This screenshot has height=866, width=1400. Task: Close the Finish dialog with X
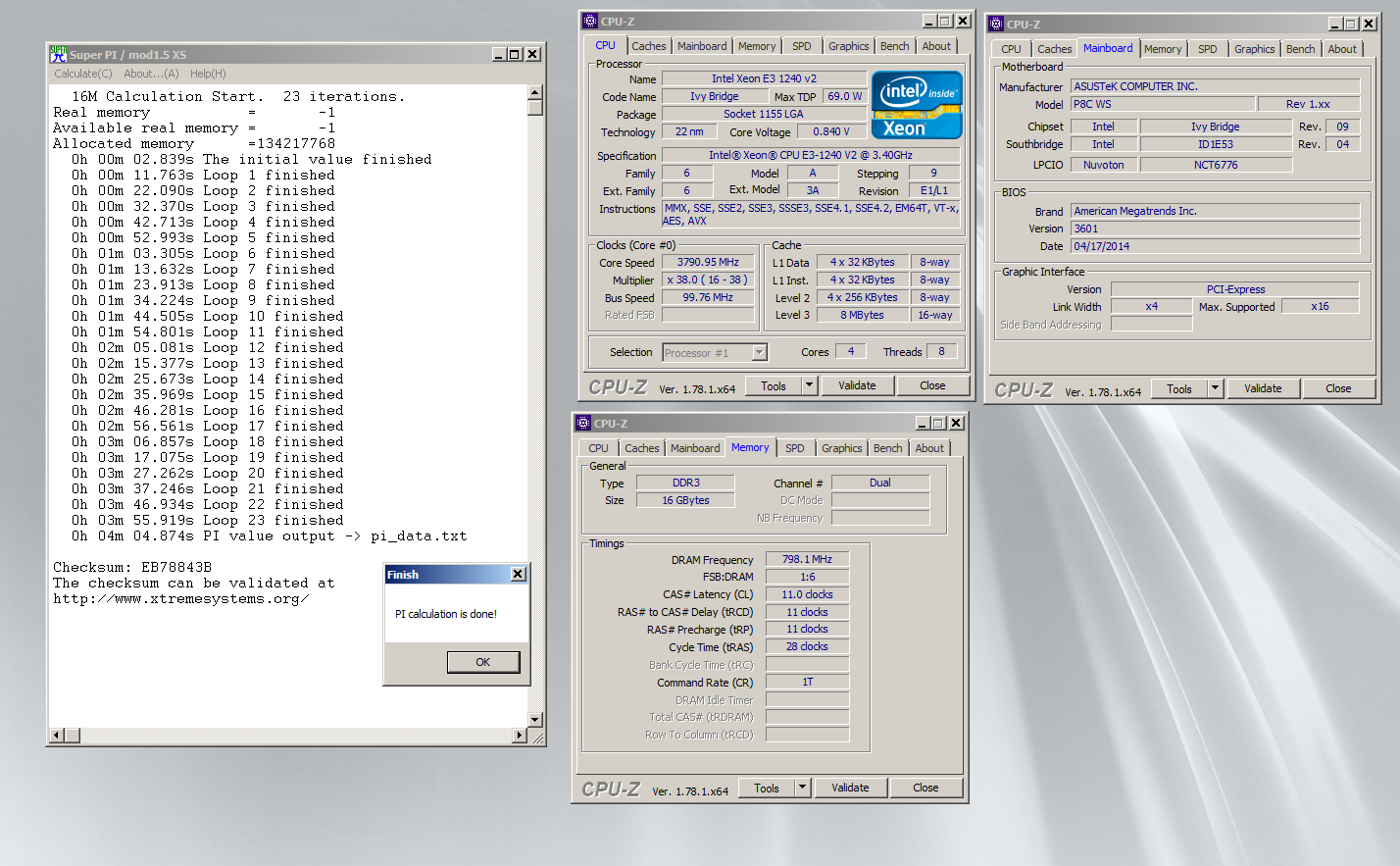coord(519,574)
